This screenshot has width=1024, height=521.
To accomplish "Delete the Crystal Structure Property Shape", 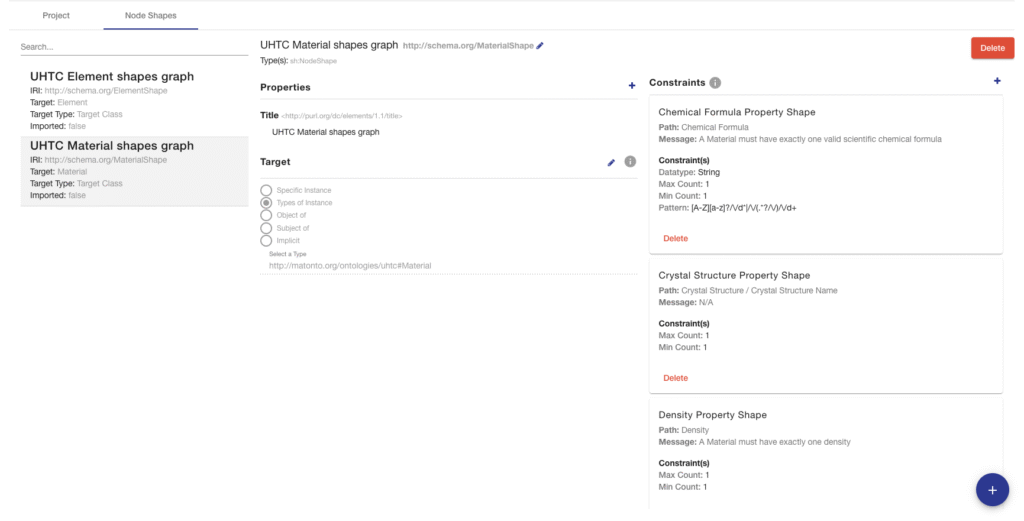I will coord(675,378).
